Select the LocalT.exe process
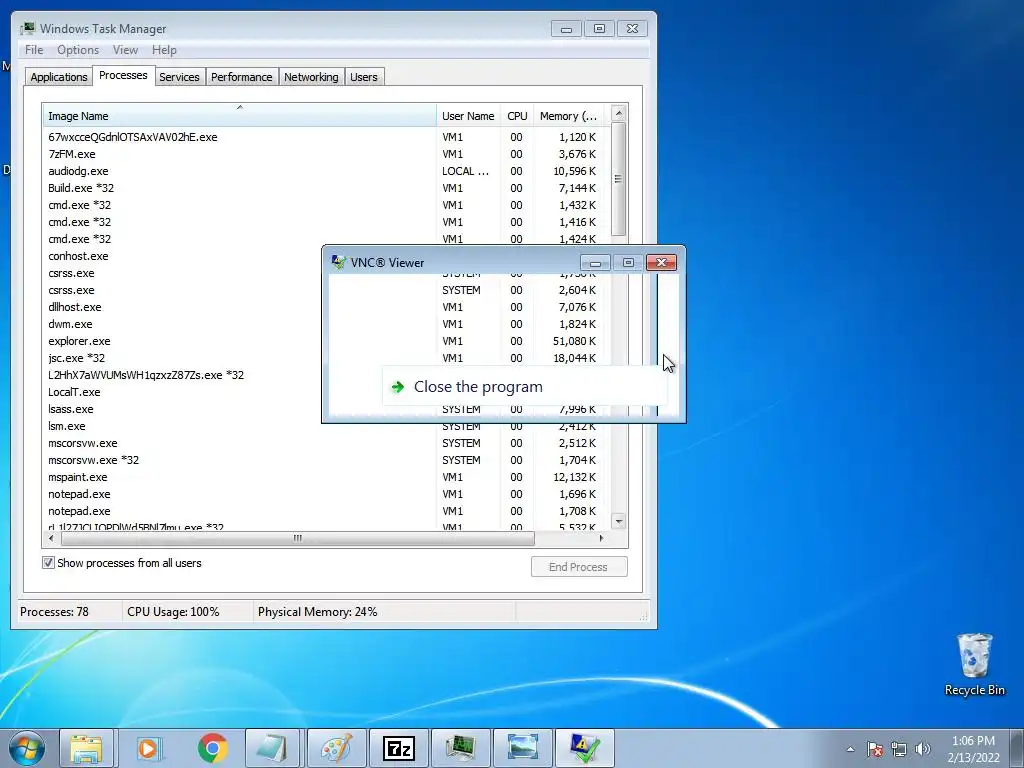 [74, 392]
